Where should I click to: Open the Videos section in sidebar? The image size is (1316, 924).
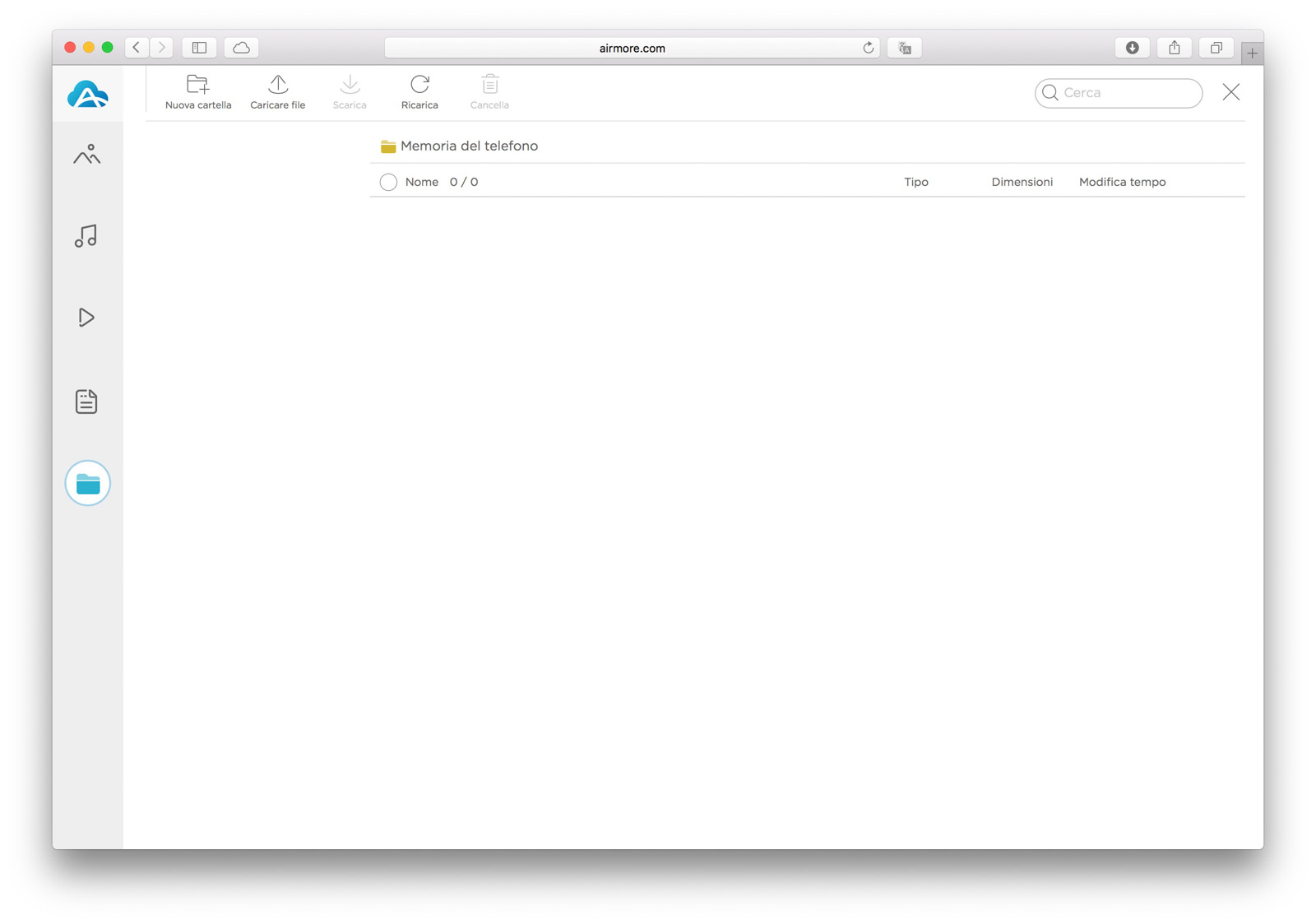[86, 317]
